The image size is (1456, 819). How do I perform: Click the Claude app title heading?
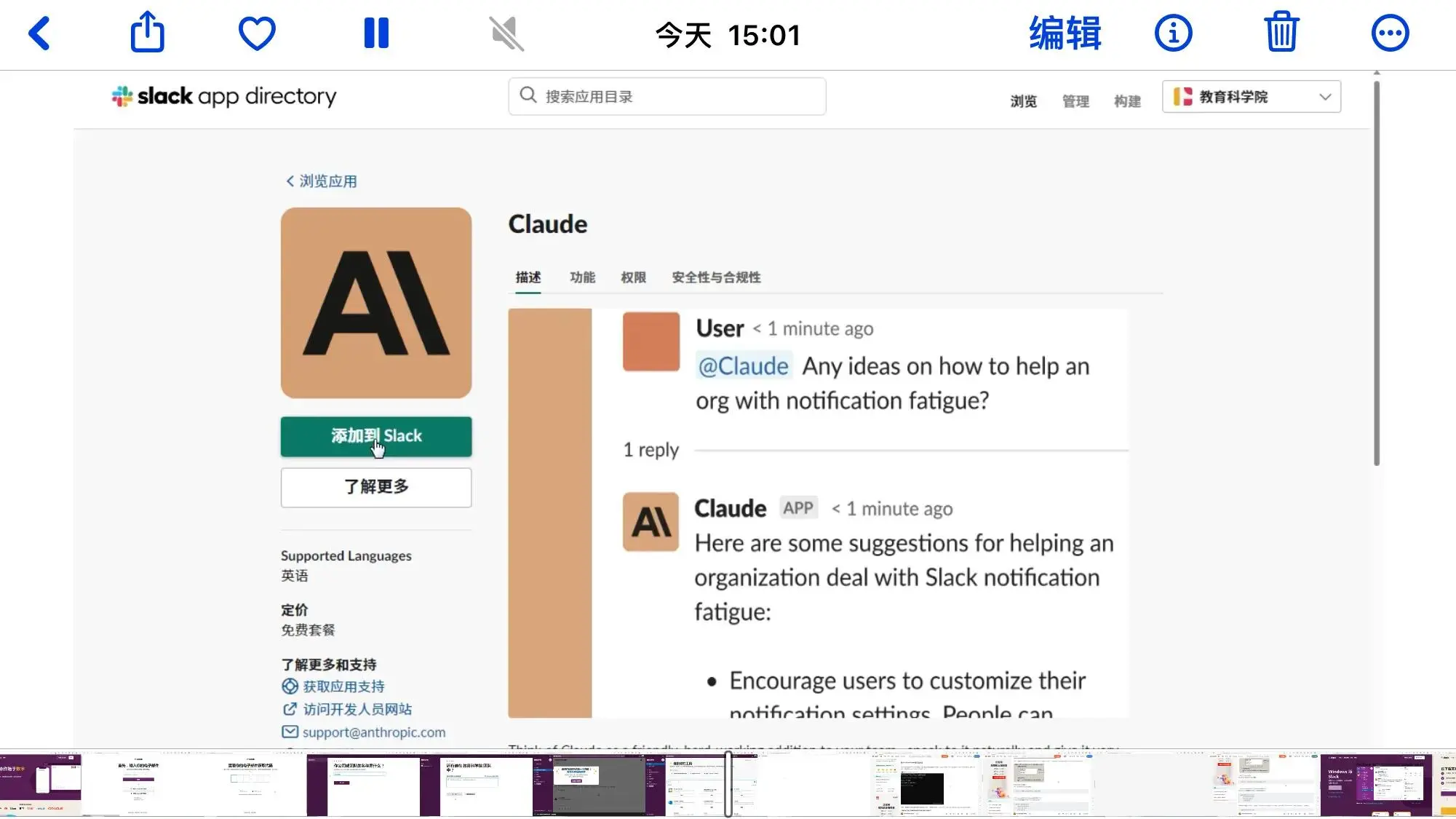point(548,224)
